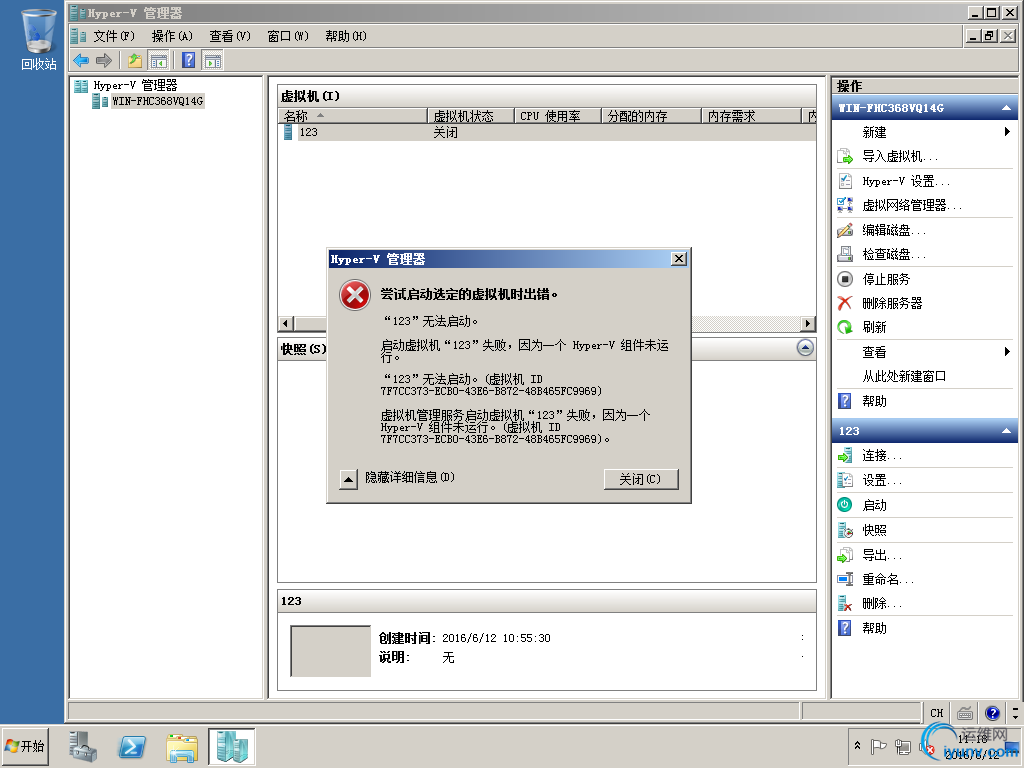
Task: Click the left arrow of the VM list scrollbar
Action: (x=286, y=323)
